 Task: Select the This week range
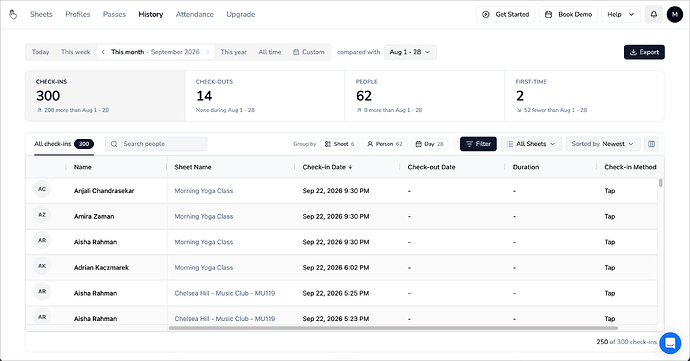tap(76, 52)
